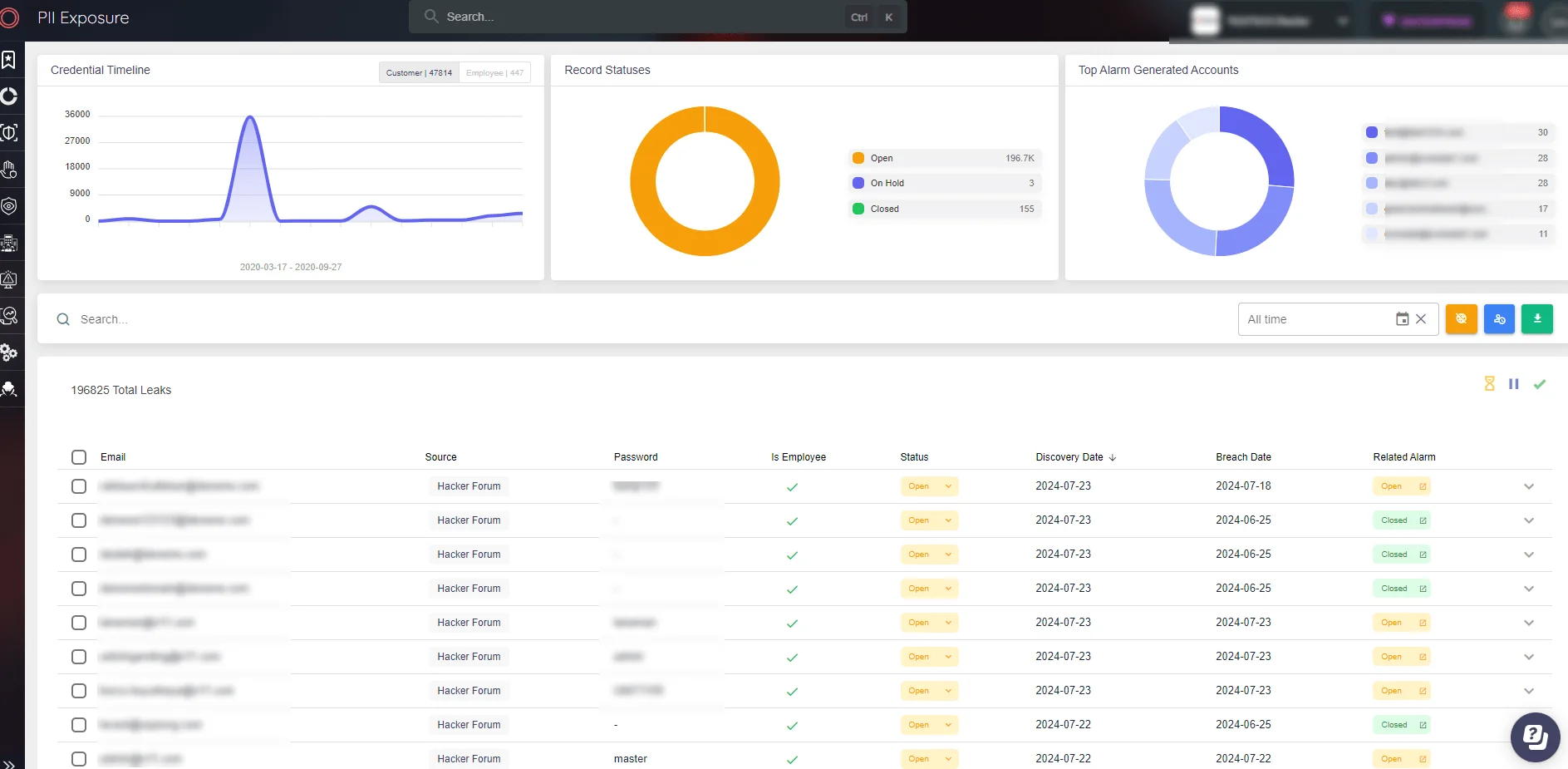Open related alarm link for breach 2024-07-18 row

(x=1401, y=486)
